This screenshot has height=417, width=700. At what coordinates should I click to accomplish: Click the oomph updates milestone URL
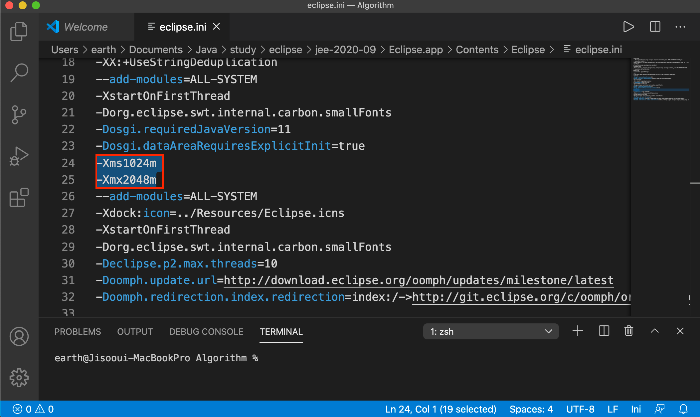[418, 280]
